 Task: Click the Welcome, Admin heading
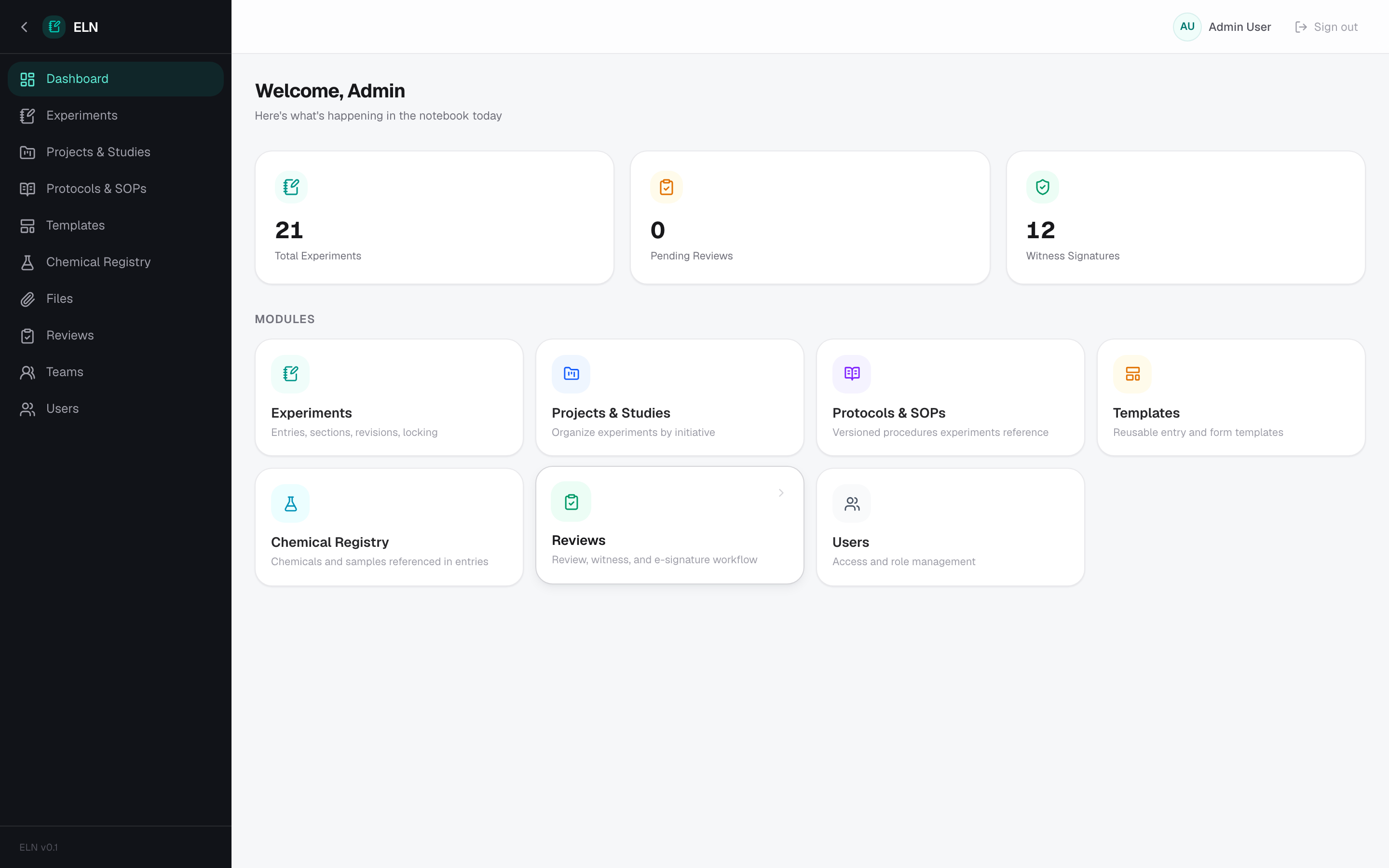click(x=330, y=91)
